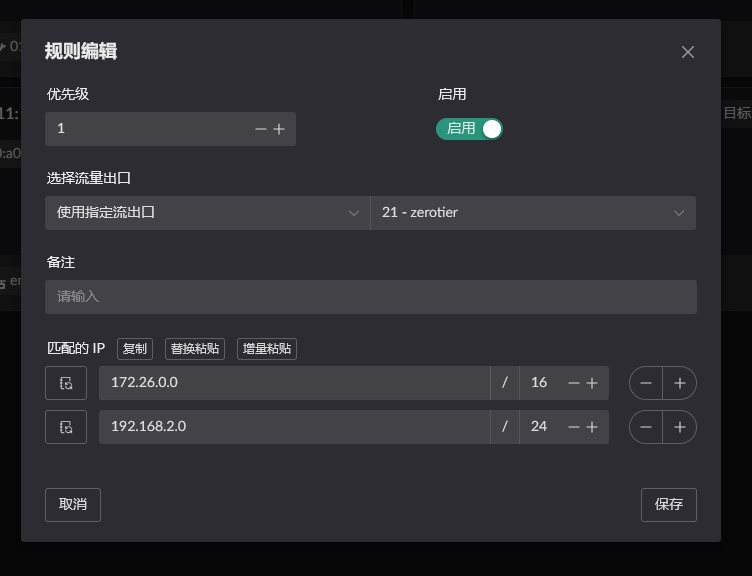Click the 复制 button
The height and width of the screenshot is (576, 752).
[135, 349]
